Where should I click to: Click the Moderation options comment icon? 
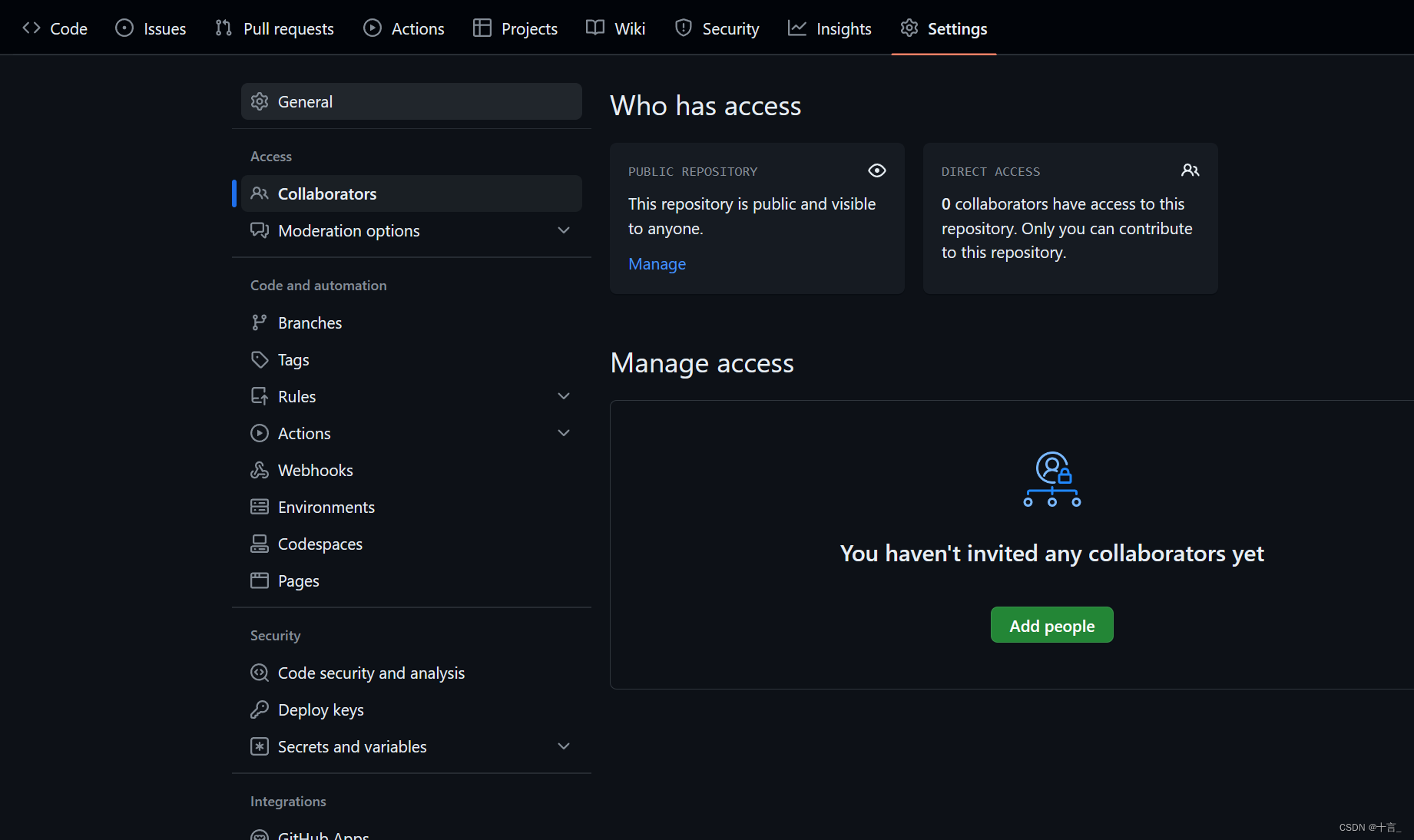pos(260,230)
